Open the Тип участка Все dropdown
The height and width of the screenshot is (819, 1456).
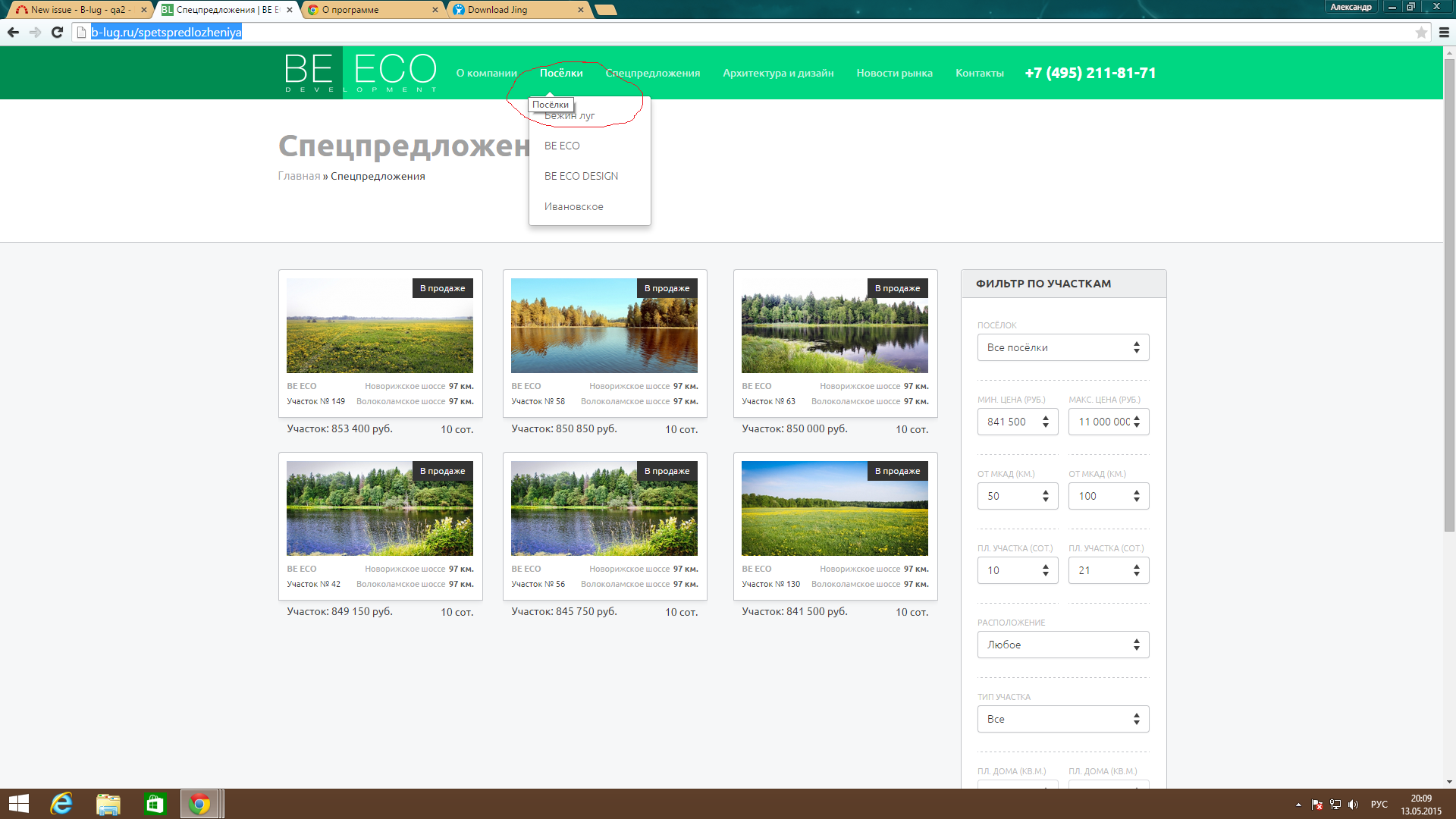pos(1062,719)
